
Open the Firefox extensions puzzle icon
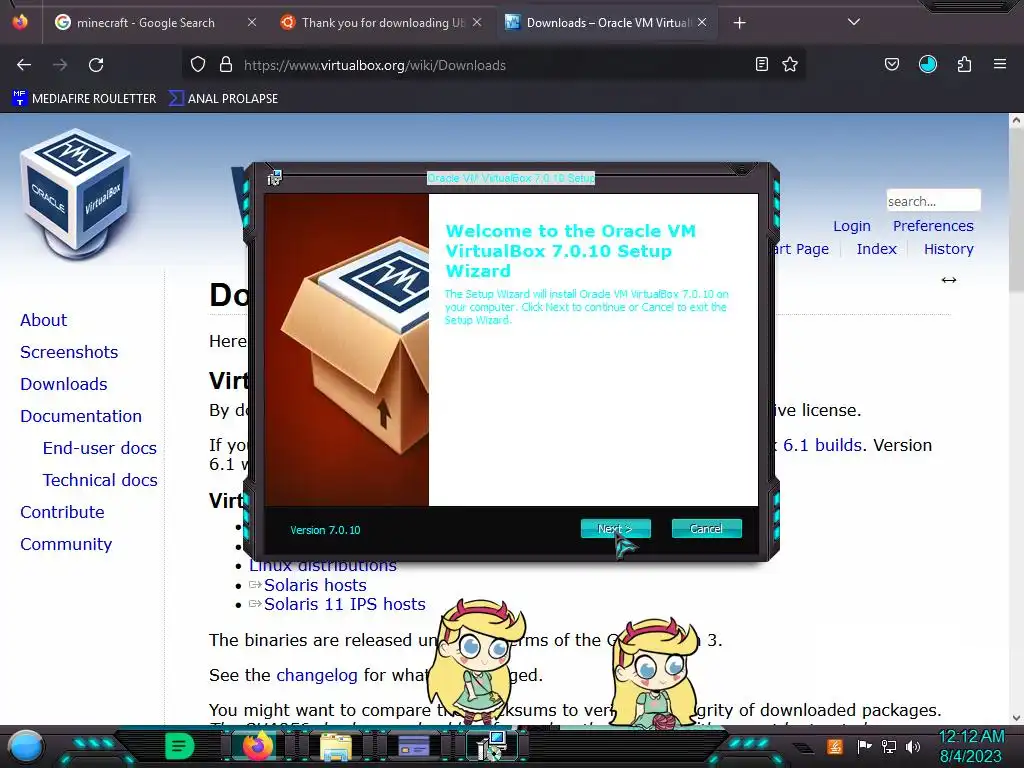tap(965, 64)
